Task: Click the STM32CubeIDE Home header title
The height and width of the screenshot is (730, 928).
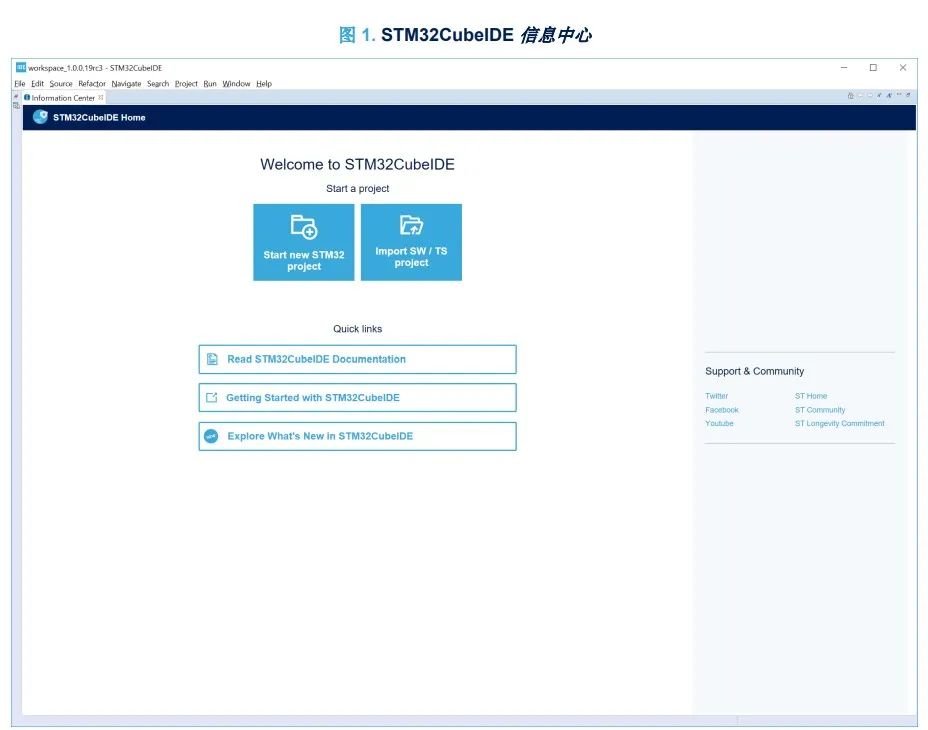Action: (99, 117)
